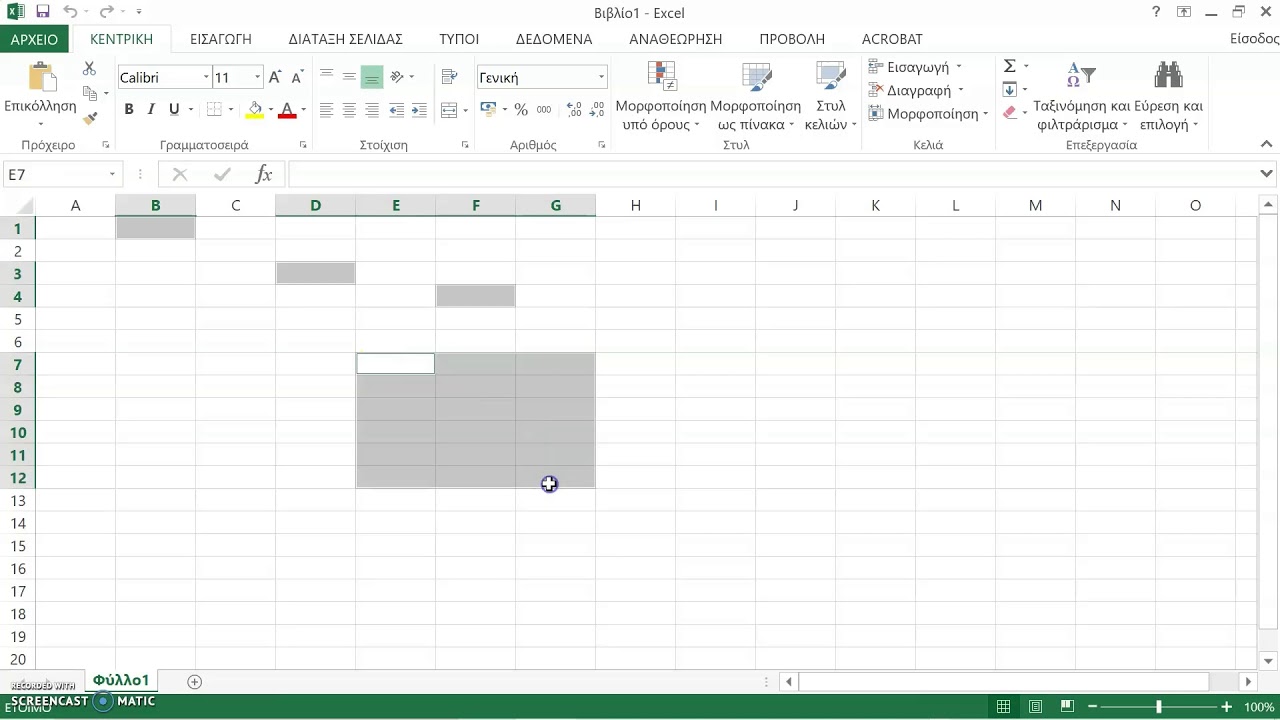The image size is (1280, 720).
Task: Switch to the ΔΙΑΤΑΞΗ ΣΕΛΙΔΑΣ tab
Action: pyautogui.click(x=345, y=39)
